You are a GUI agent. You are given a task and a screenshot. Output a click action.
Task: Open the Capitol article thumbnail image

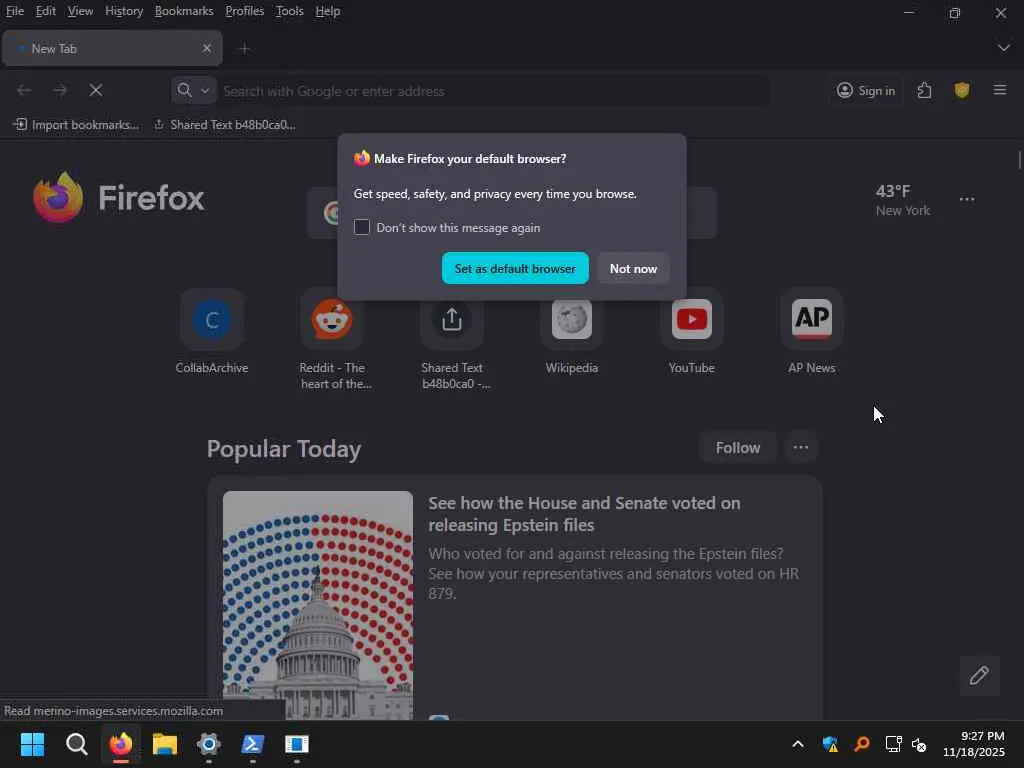[x=317, y=605]
